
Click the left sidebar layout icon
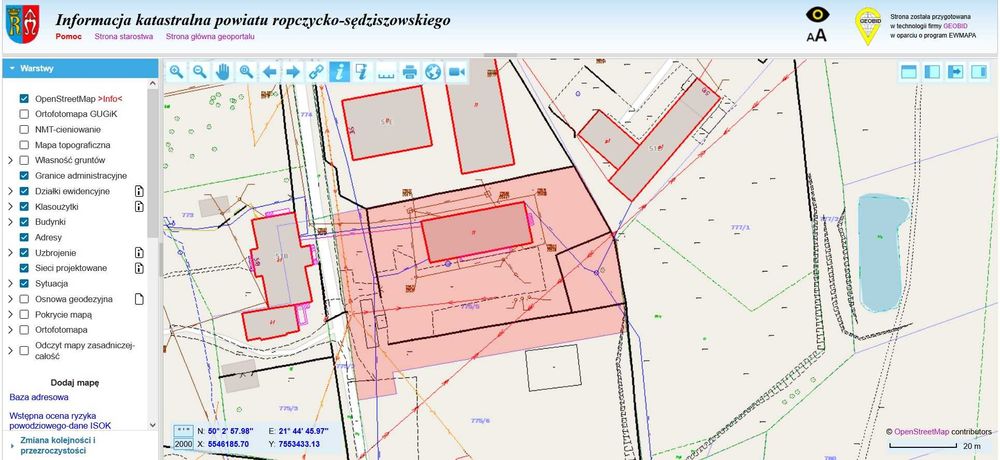[932, 71]
